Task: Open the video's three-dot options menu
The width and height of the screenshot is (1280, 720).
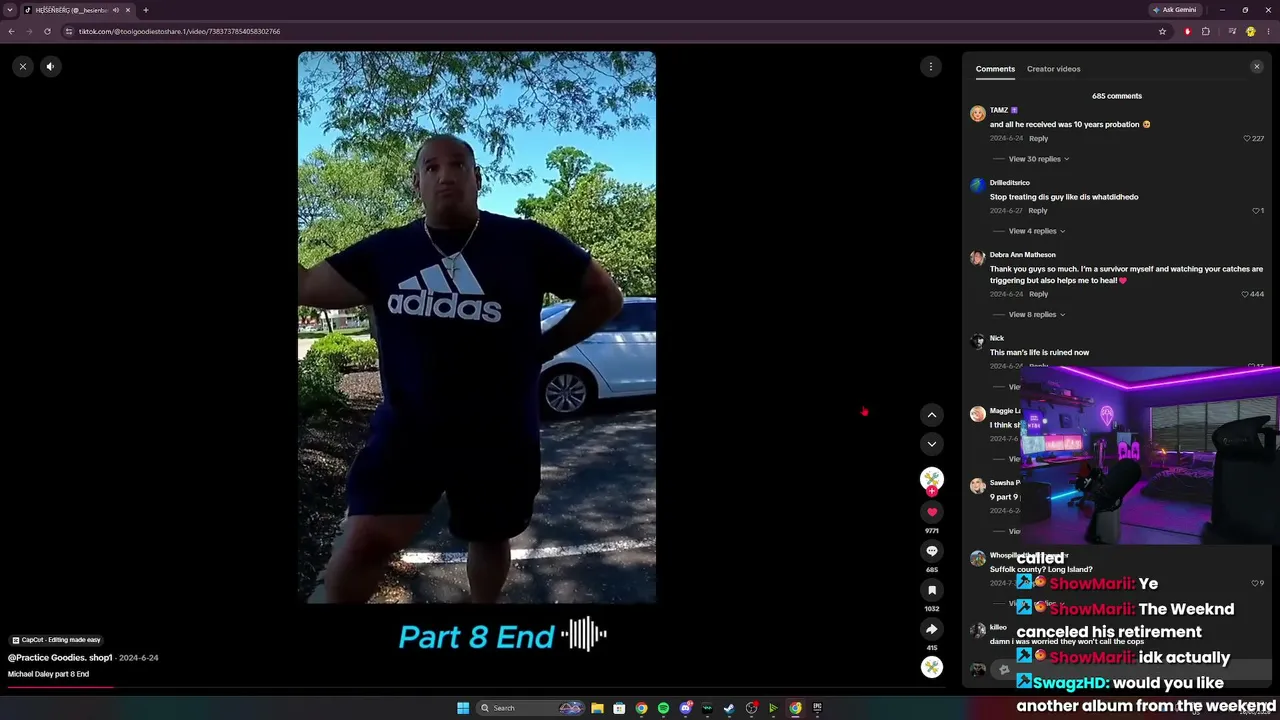Action: pos(931,66)
